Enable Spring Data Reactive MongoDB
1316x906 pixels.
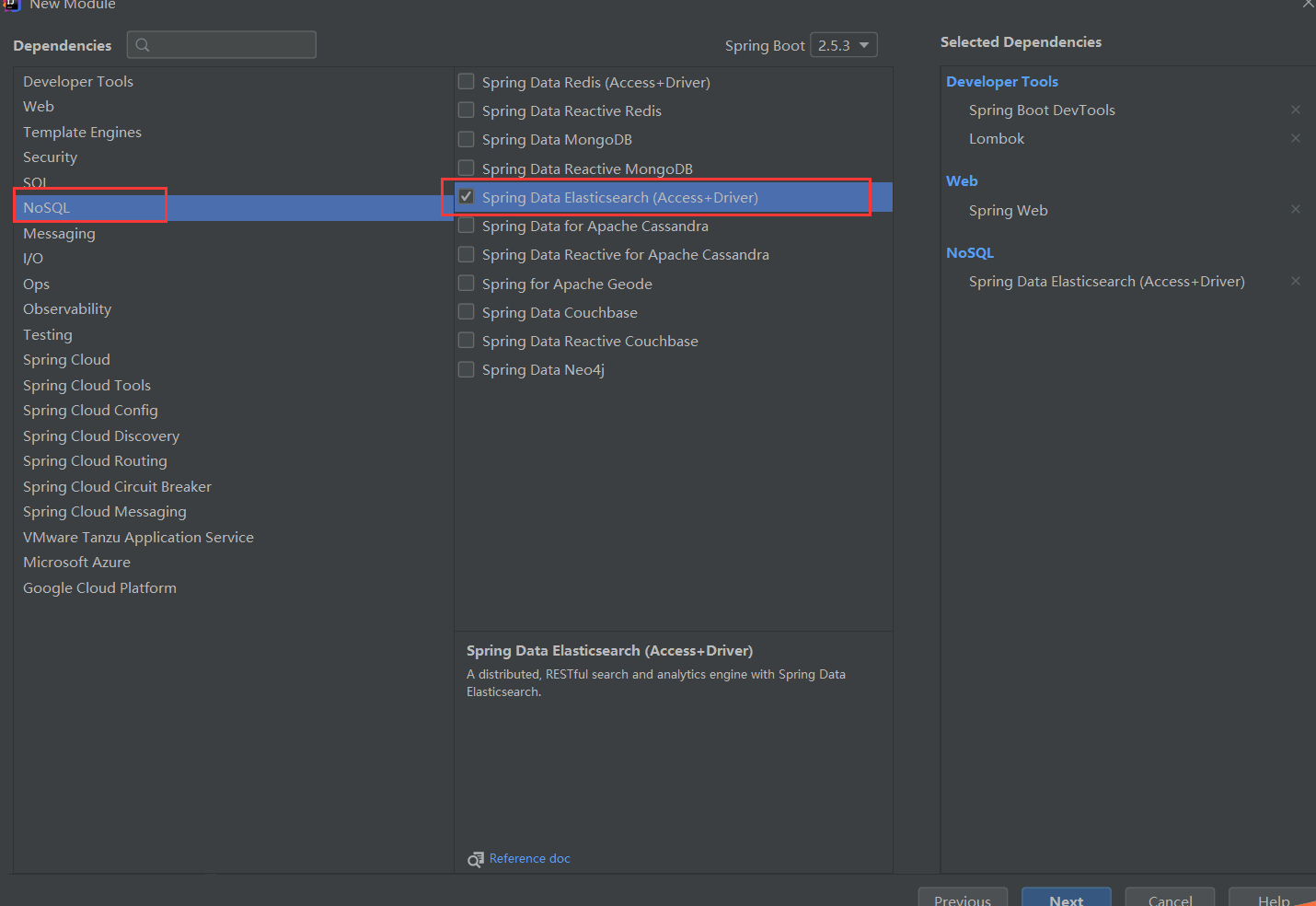coord(467,168)
